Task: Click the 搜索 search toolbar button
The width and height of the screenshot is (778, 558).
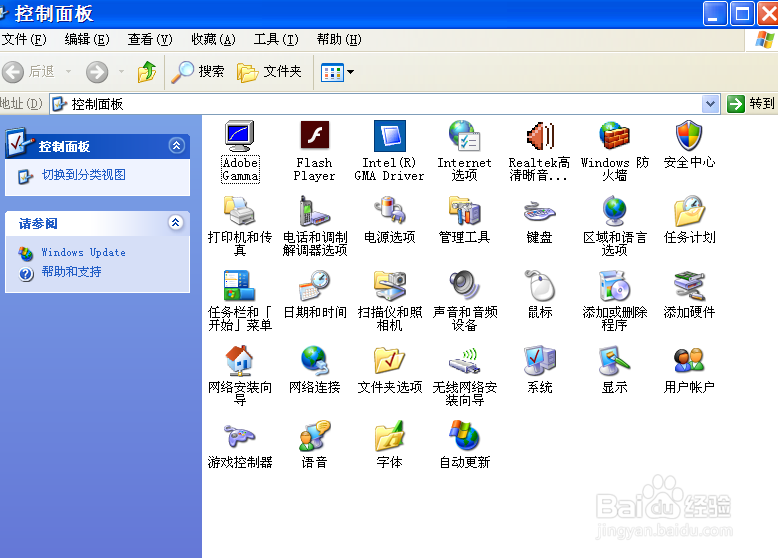Action: coord(198,72)
